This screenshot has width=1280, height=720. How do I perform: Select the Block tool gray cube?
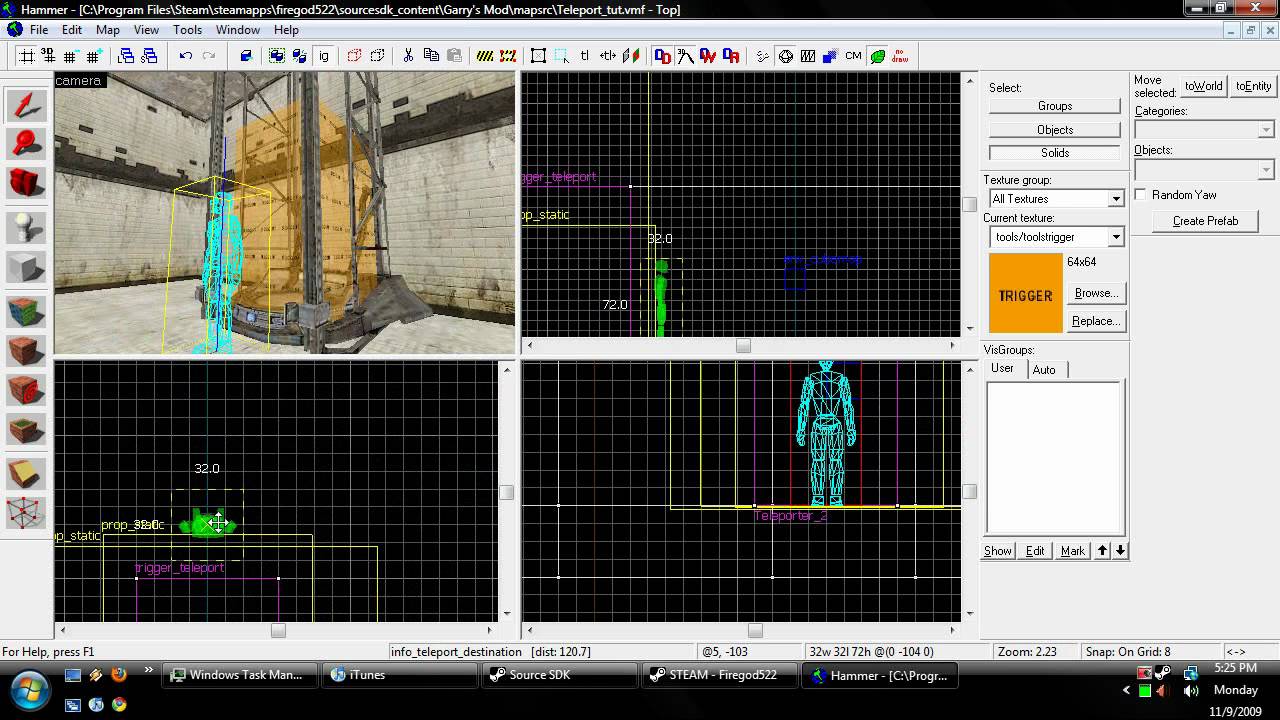tap(26, 267)
